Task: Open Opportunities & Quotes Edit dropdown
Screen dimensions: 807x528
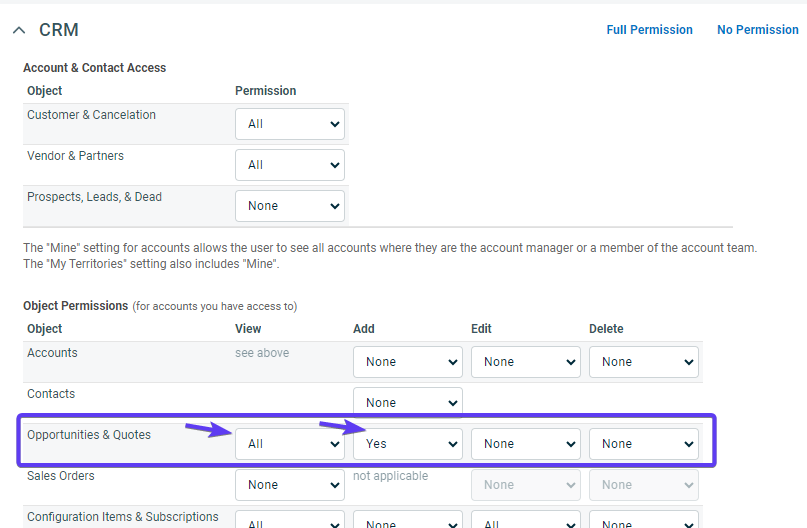Action: (x=526, y=444)
